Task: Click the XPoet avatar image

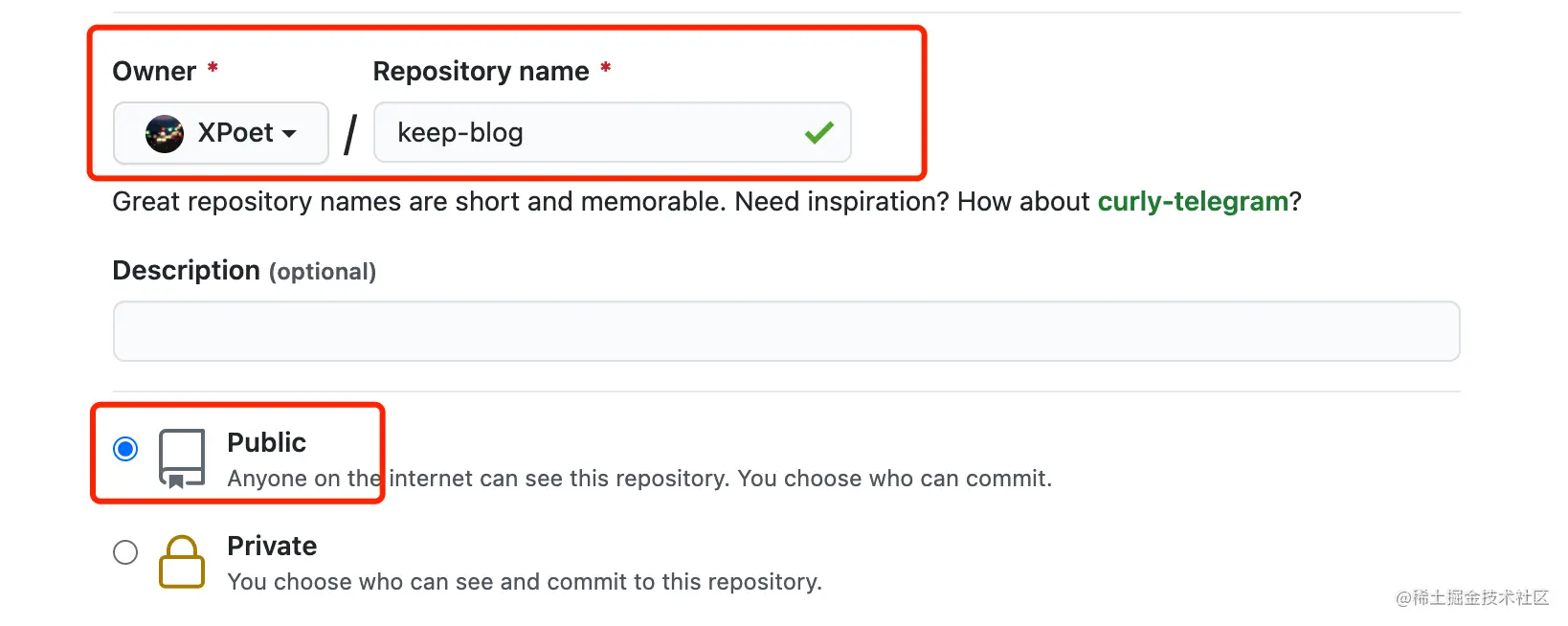Action: [x=165, y=133]
